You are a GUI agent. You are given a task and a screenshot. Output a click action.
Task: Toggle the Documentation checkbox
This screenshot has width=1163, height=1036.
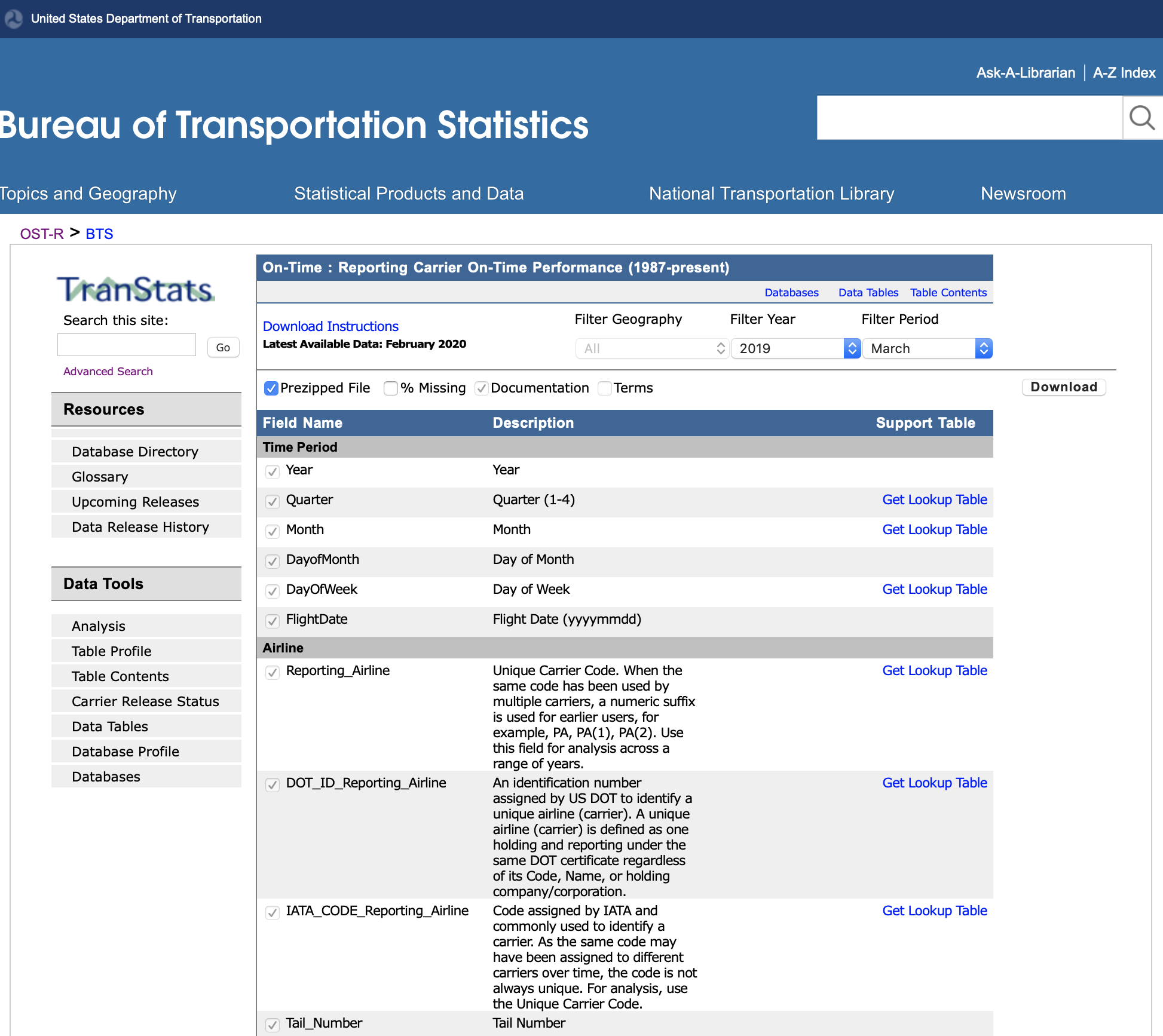click(x=481, y=388)
